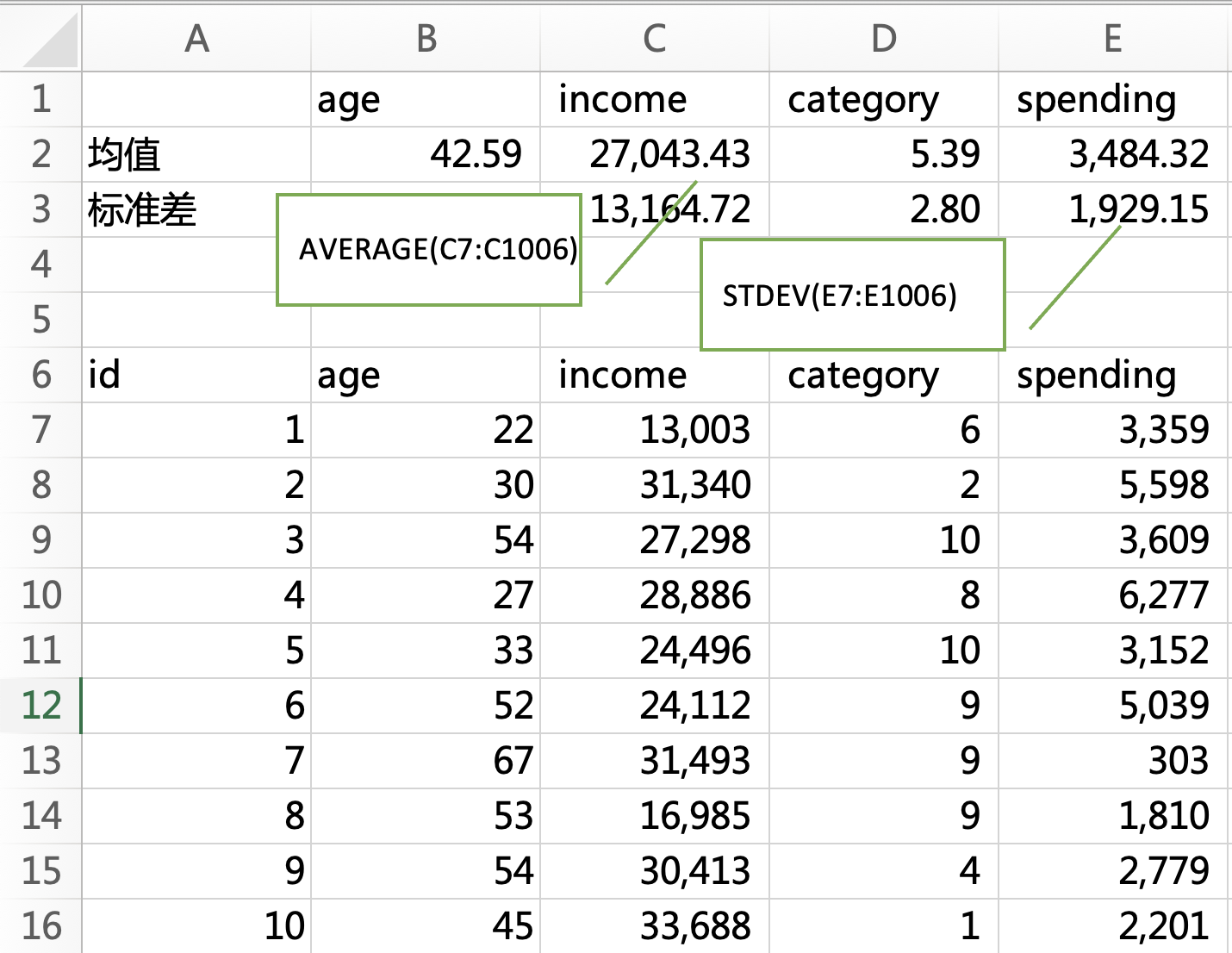This screenshot has height=953, width=1232.
Task: Click the spending header in row 6
Action: [1113, 375]
